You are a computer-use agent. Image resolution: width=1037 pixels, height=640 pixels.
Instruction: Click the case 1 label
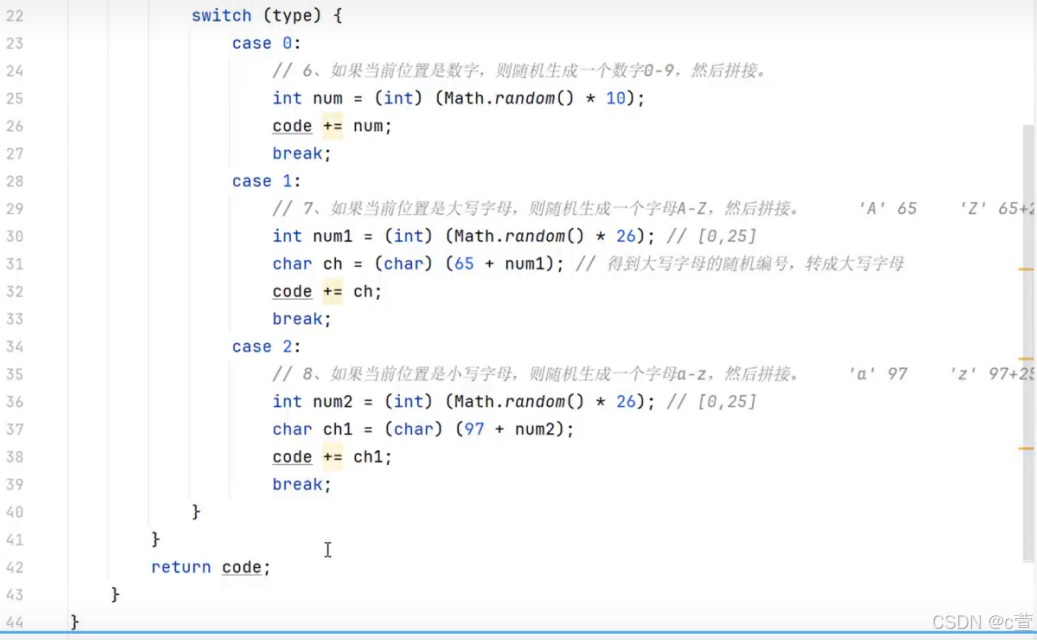click(x=260, y=181)
